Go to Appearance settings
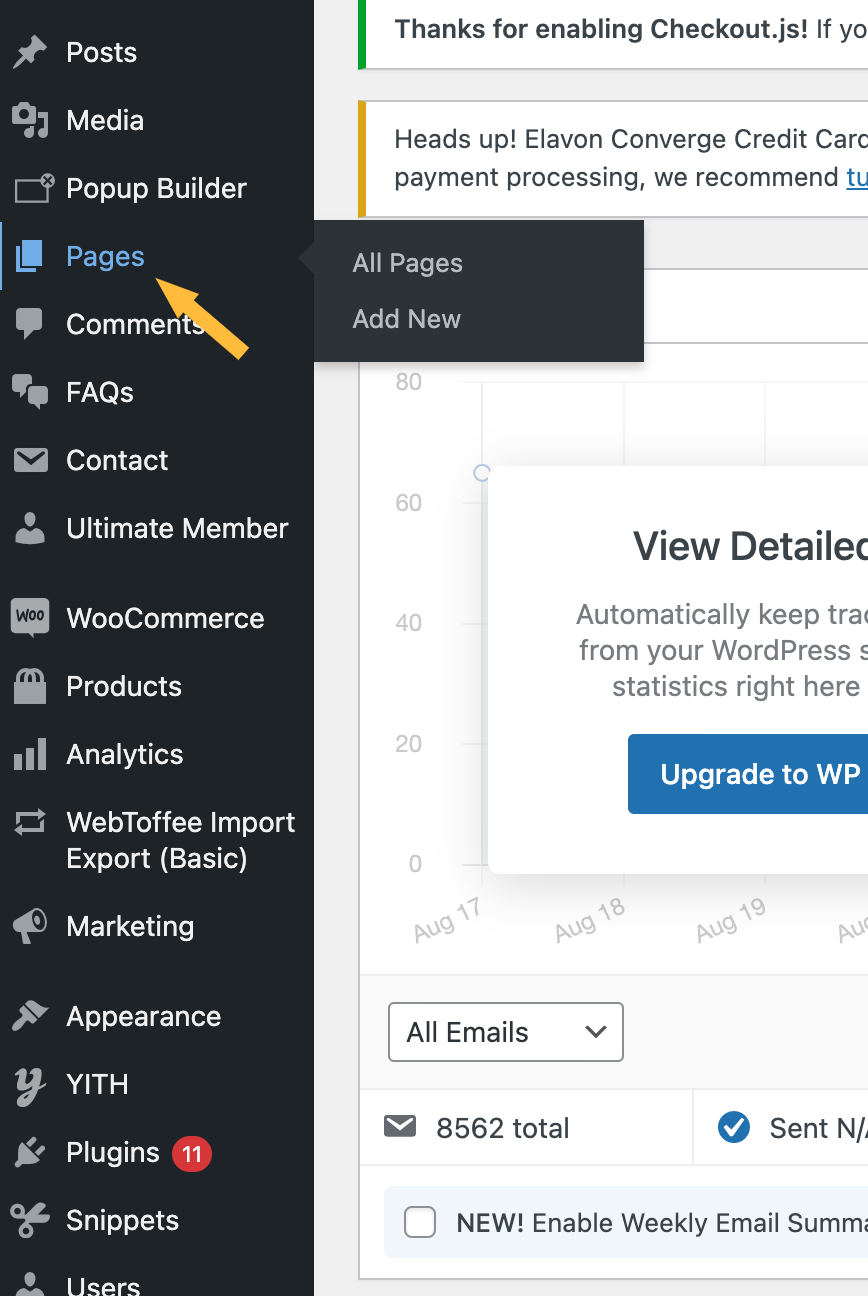Image resolution: width=868 pixels, height=1296 pixels. click(143, 1016)
